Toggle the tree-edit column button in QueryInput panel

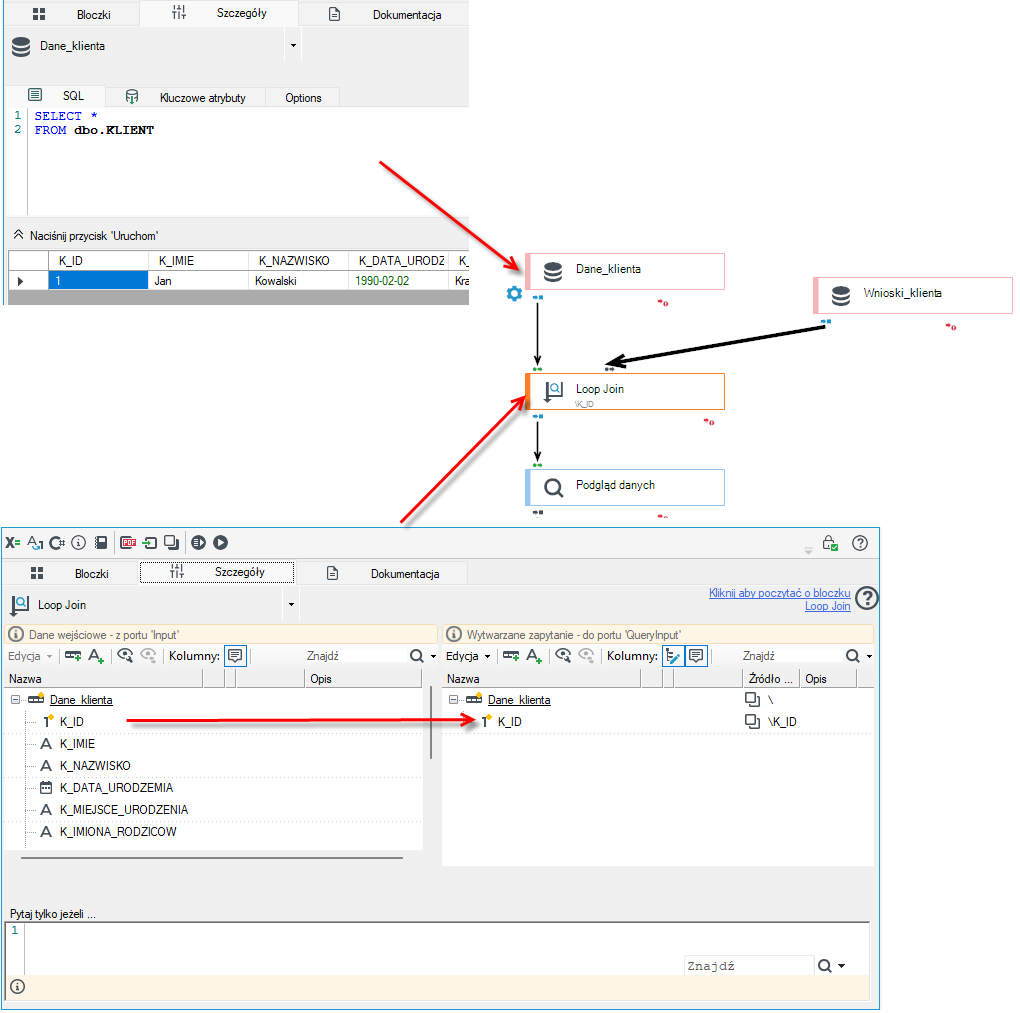coord(673,656)
